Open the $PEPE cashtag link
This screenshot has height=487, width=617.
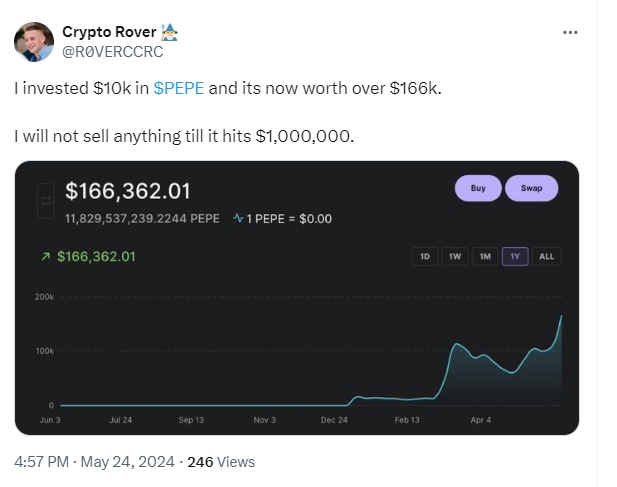pos(179,88)
